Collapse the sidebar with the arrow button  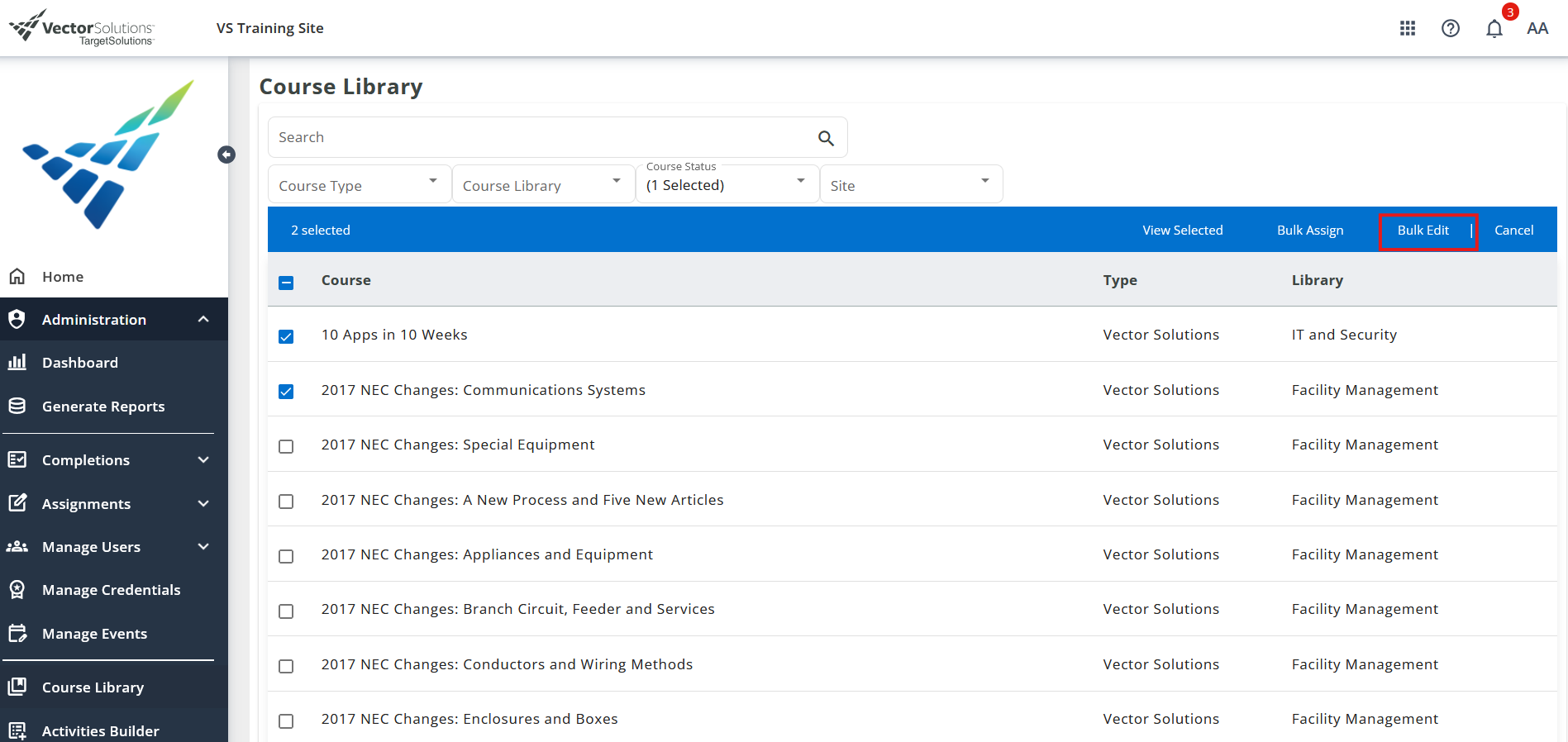click(226, 155)
